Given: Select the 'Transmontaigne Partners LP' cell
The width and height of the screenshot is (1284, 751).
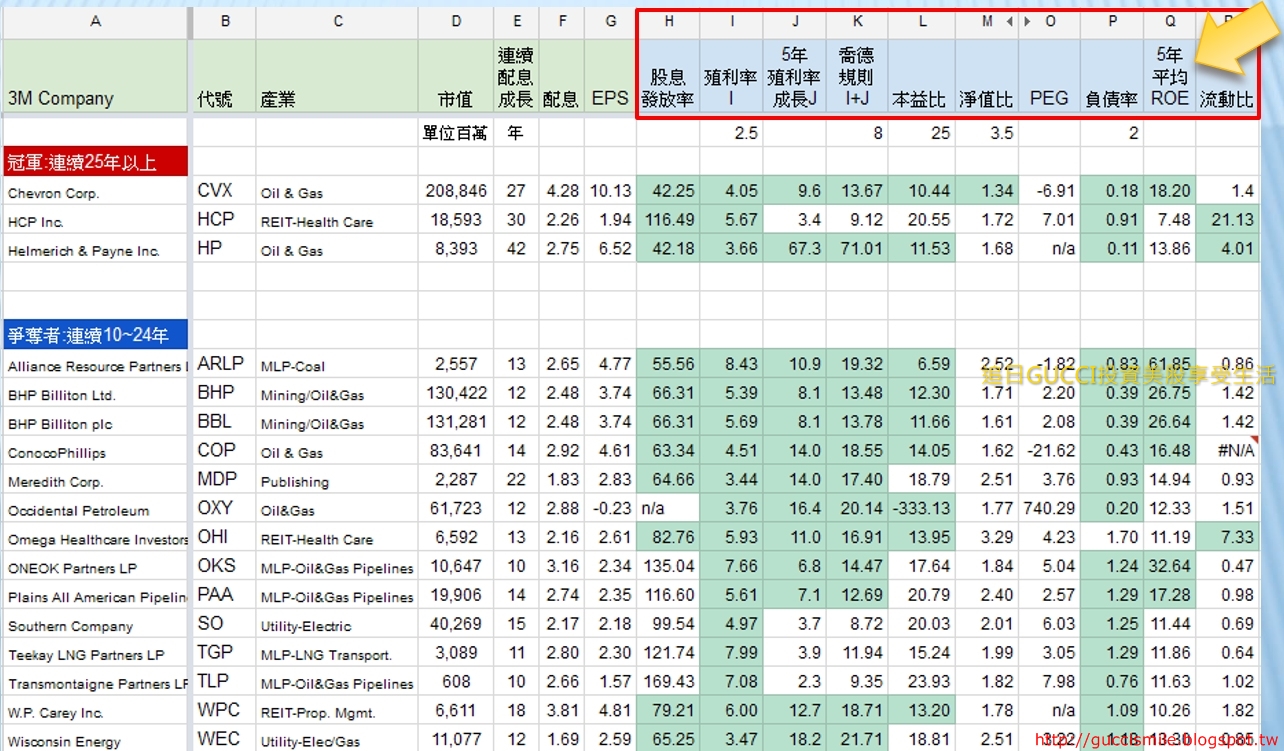Looking at the screenshot, I should pos(95,682).
